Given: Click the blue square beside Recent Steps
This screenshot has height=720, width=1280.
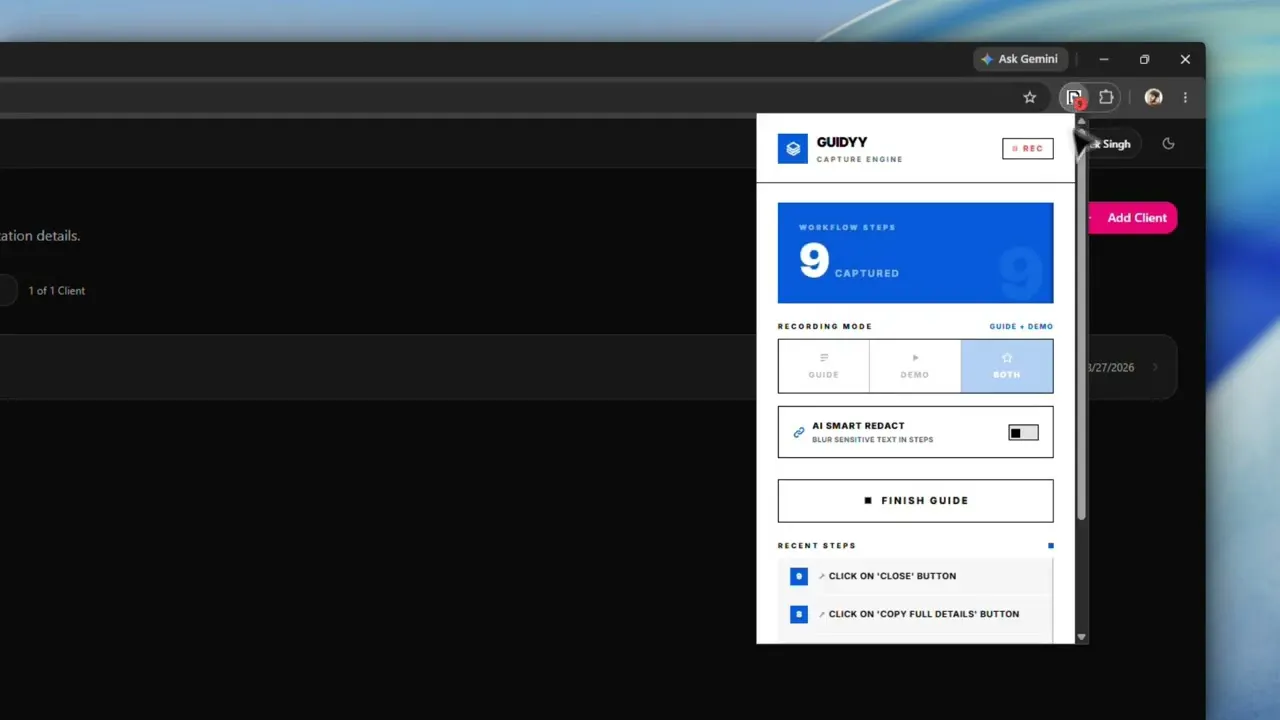Looking at the screenshot, I should tap(1051, 546).
